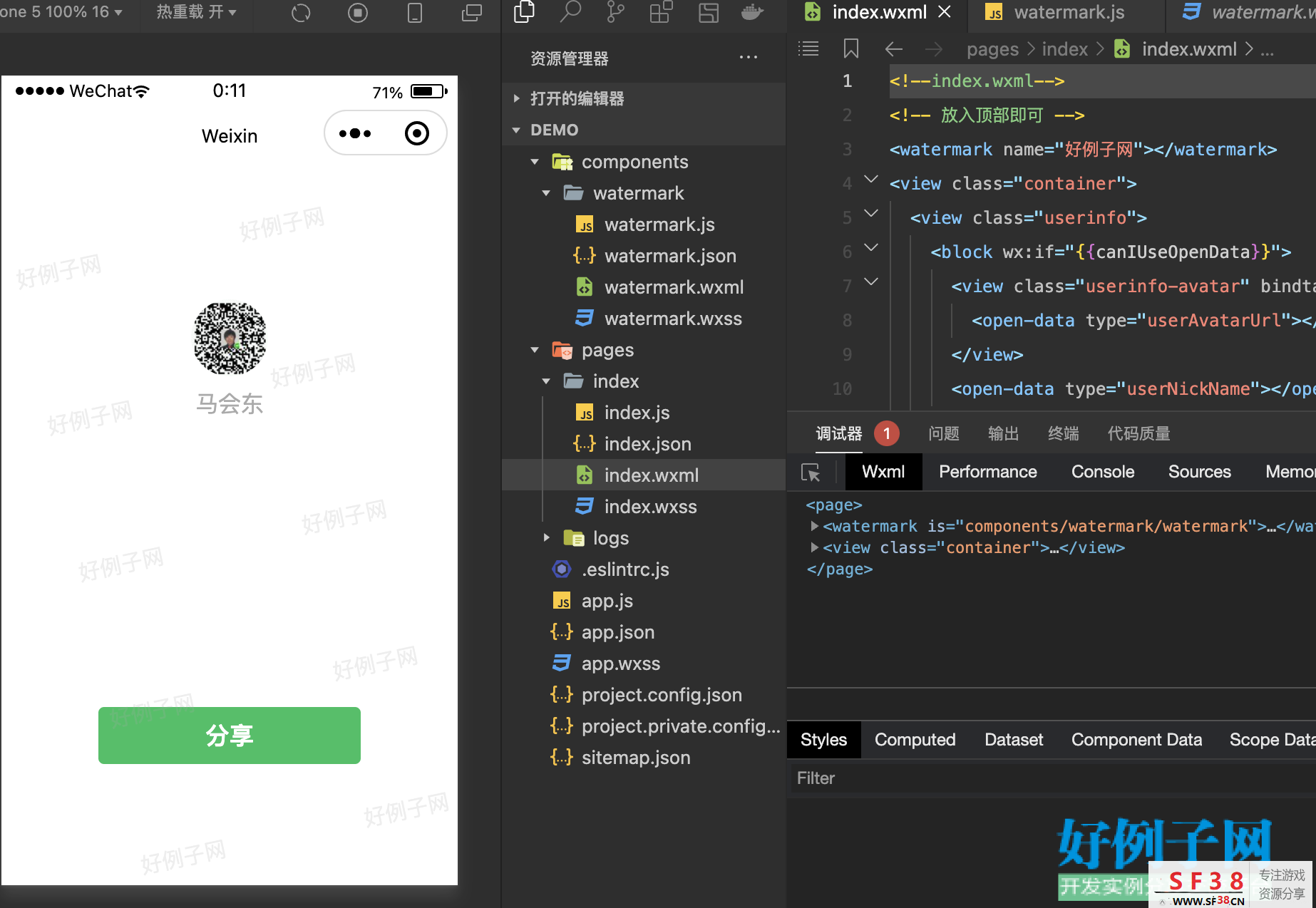Fold the container view at line 4
This screenshot has height=908, width=1316.
click(871, 179)
